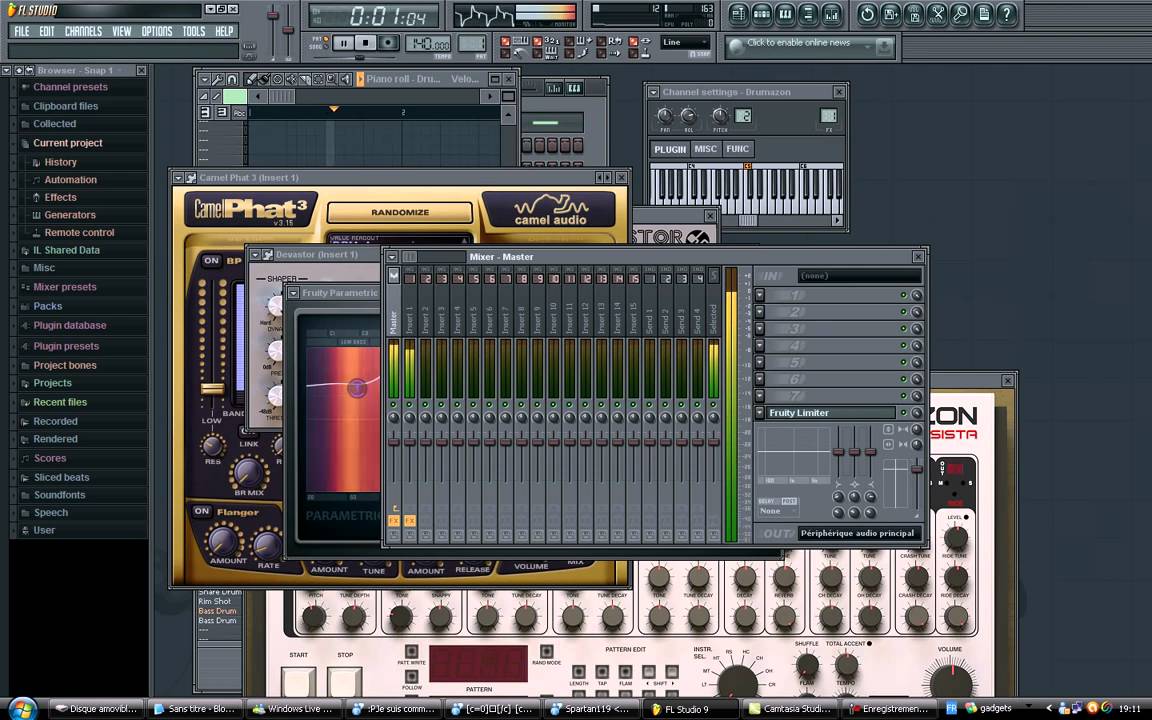Select the zoom tool in Piano roll
This screenshot has height=720, width=1152.
(331, 79)
